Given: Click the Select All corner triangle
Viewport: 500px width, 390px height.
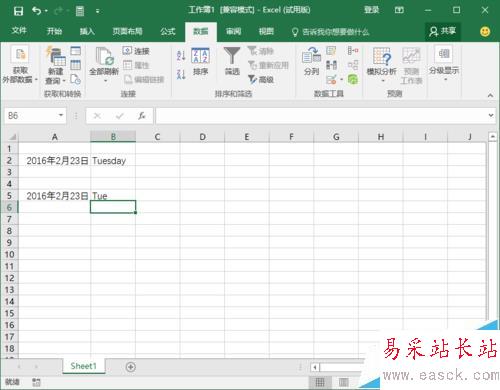Looking at the screenshot, I should [x=12, y=137].
